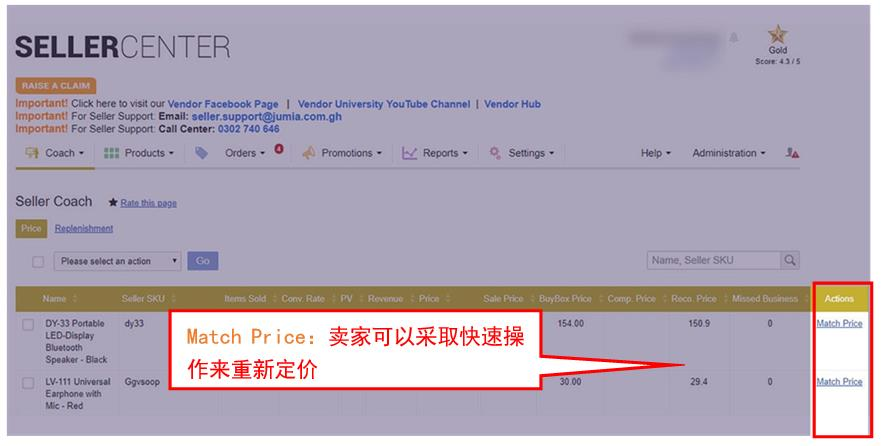Click the notification bell icon

point(734,38)
